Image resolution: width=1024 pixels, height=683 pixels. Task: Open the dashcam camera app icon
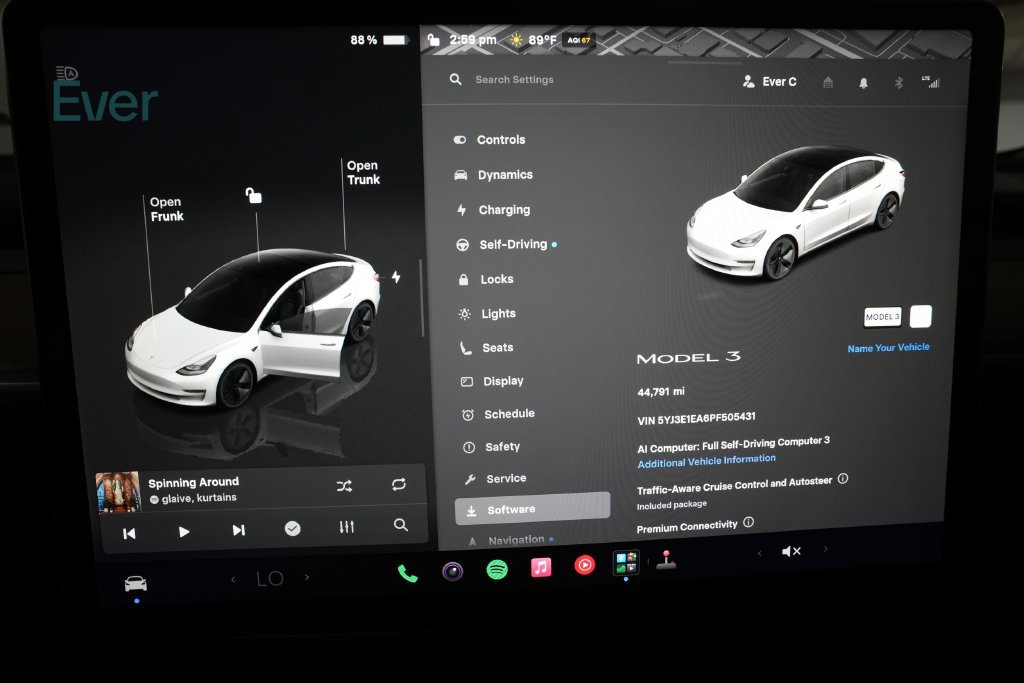(453, 571)
